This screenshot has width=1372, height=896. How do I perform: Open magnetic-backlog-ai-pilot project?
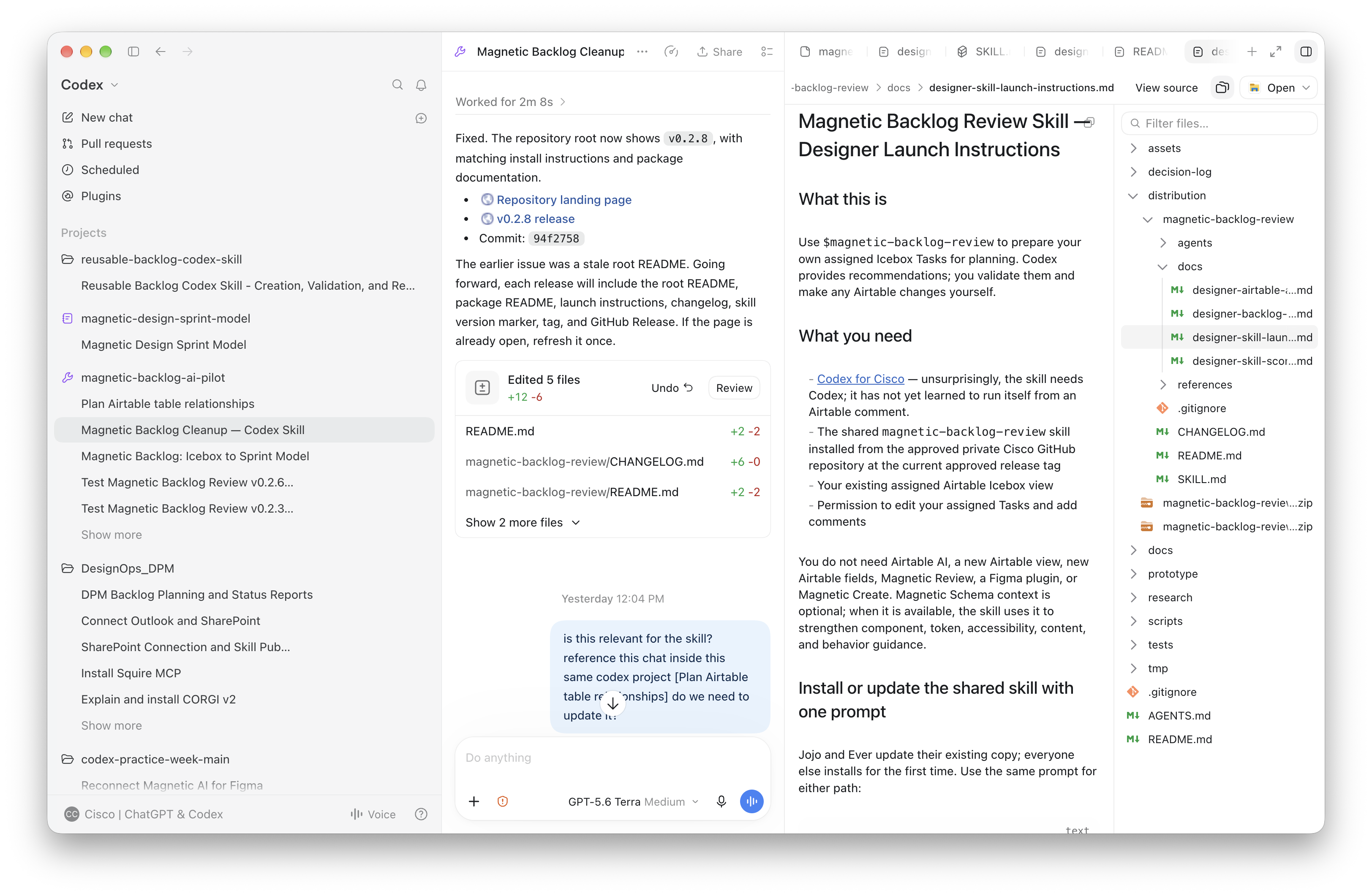(x=153, y=377)
